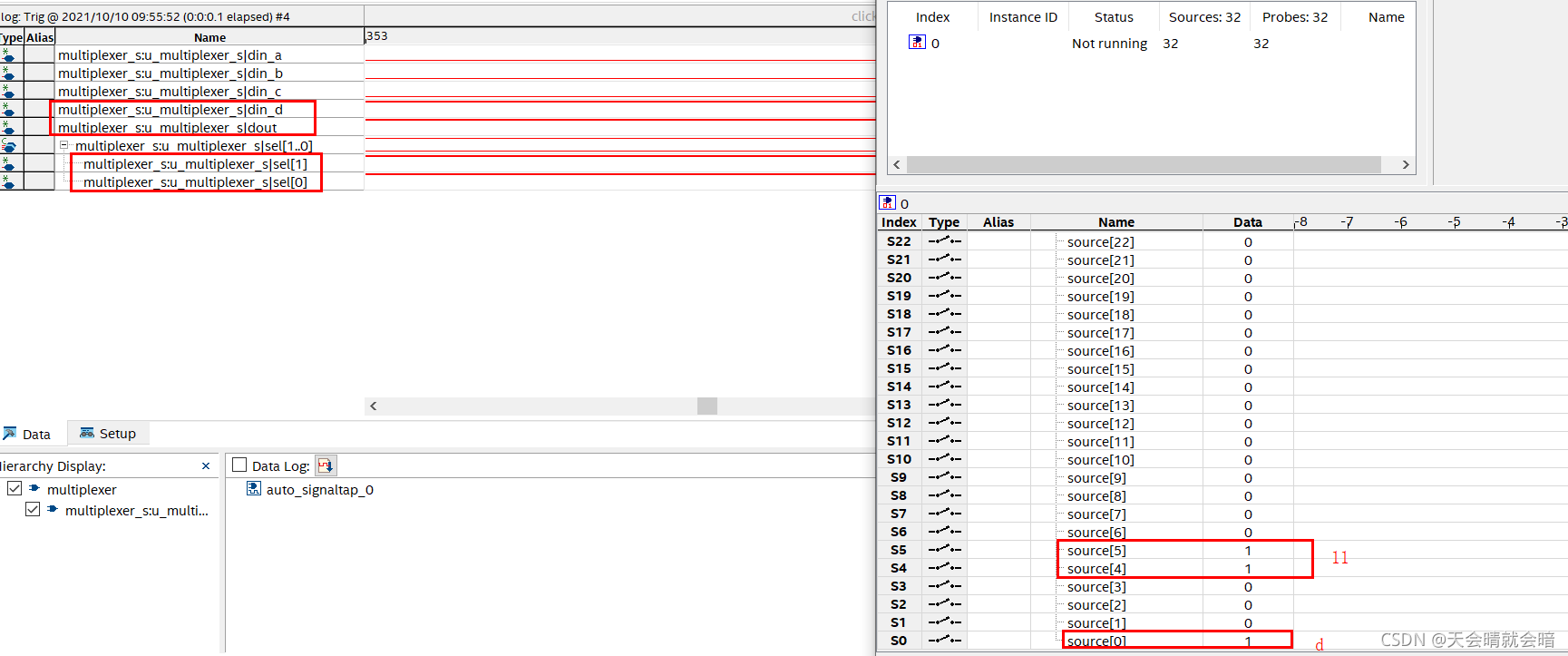Click the hierarchy icon next to multiplexer_s:u_multi

pyautogui.click(x=53, y=510)
